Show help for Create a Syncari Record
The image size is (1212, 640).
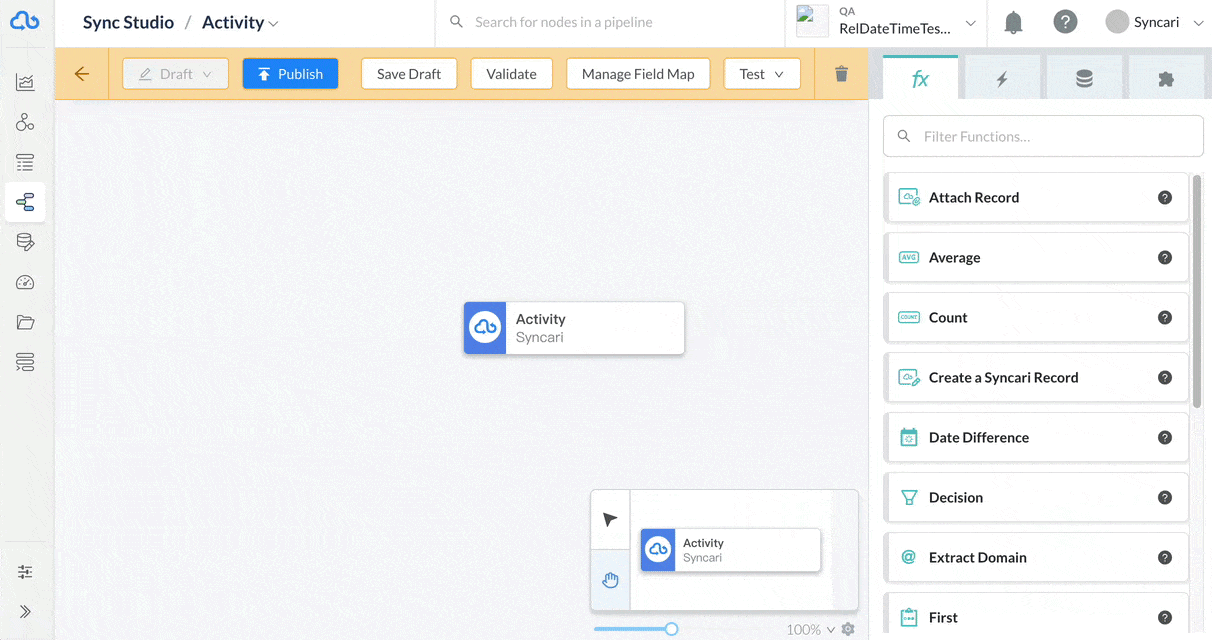point(1164,377)
